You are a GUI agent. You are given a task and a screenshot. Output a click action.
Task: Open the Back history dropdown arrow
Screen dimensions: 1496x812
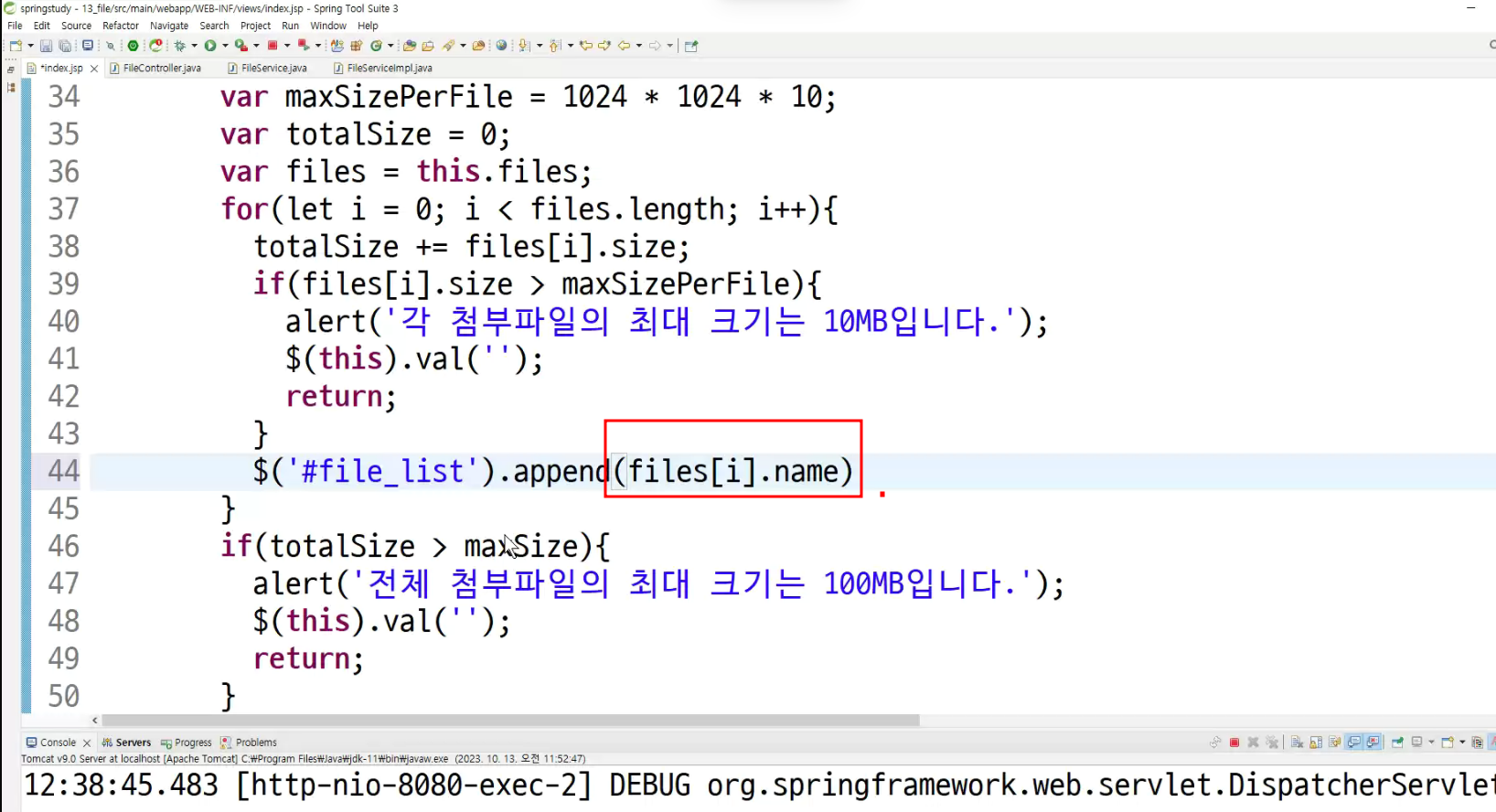(x=638, y=46)
